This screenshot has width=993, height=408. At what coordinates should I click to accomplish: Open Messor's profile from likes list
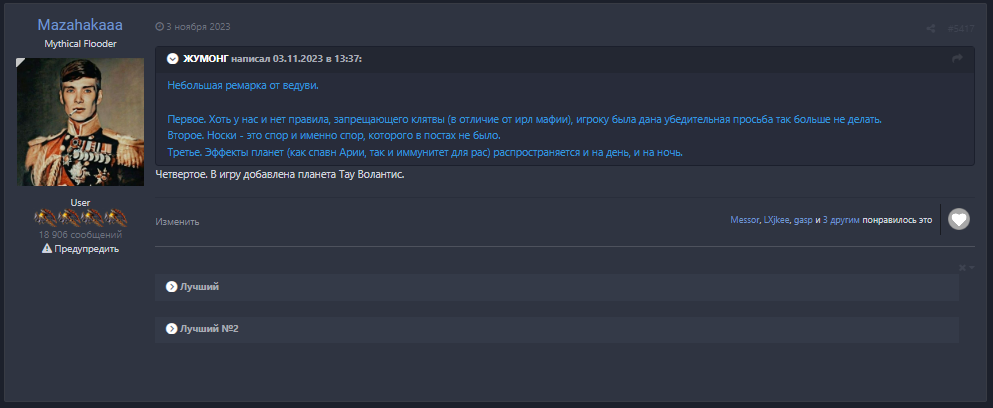[x=744, y=219]
